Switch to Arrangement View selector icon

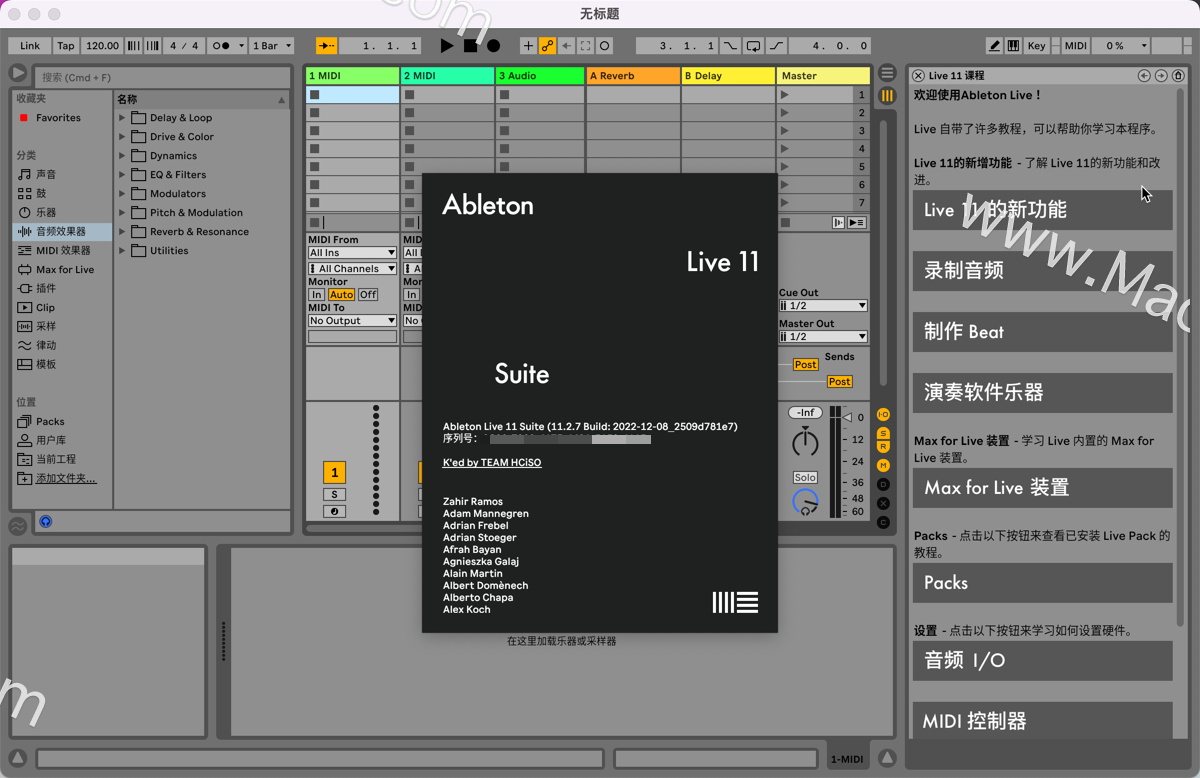(887, 73)
